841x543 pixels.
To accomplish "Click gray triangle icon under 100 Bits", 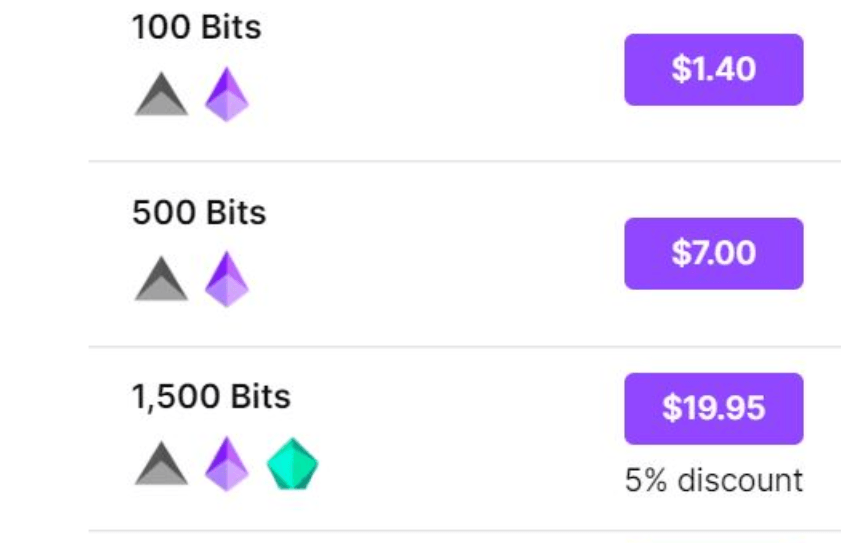I will click(161, 95).
